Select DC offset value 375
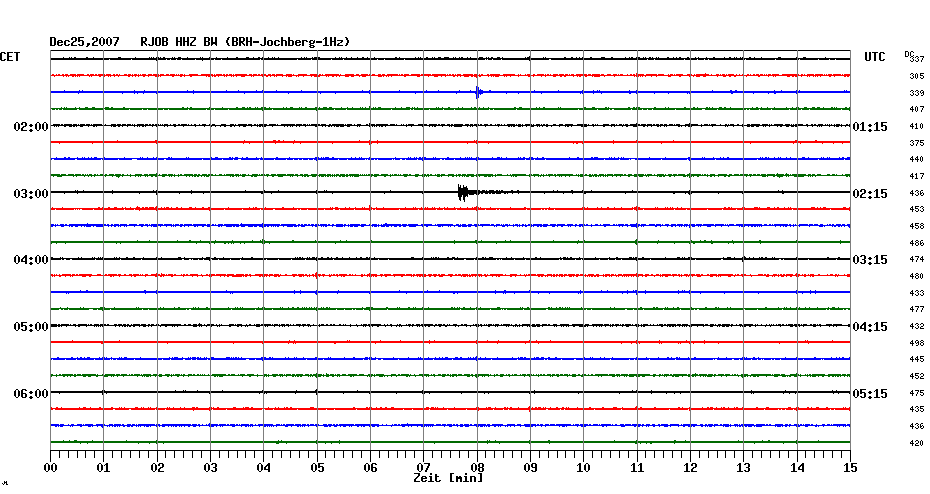 (x=917, y=143)
